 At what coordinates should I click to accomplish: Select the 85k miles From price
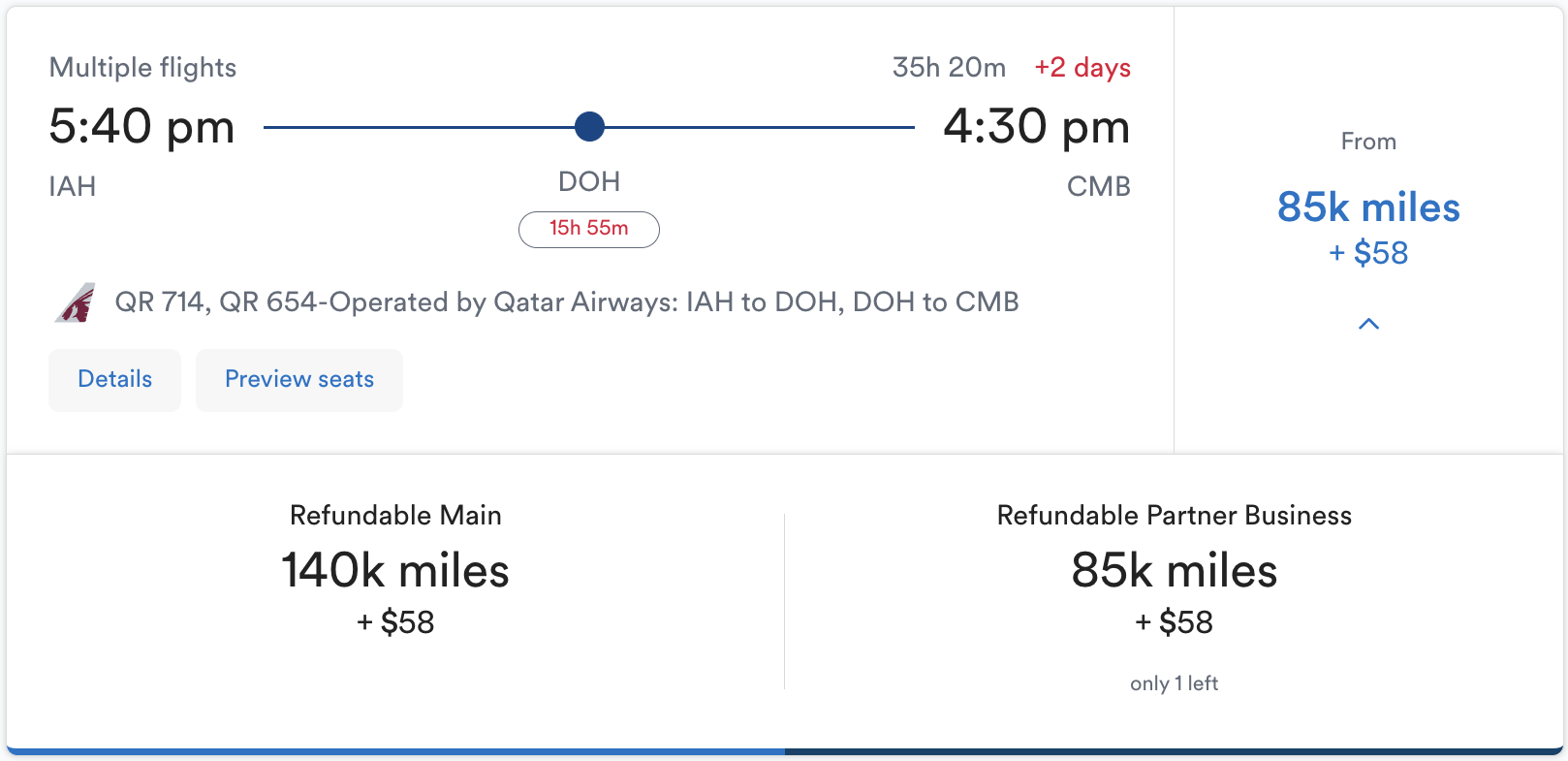tap(1367, 207)
